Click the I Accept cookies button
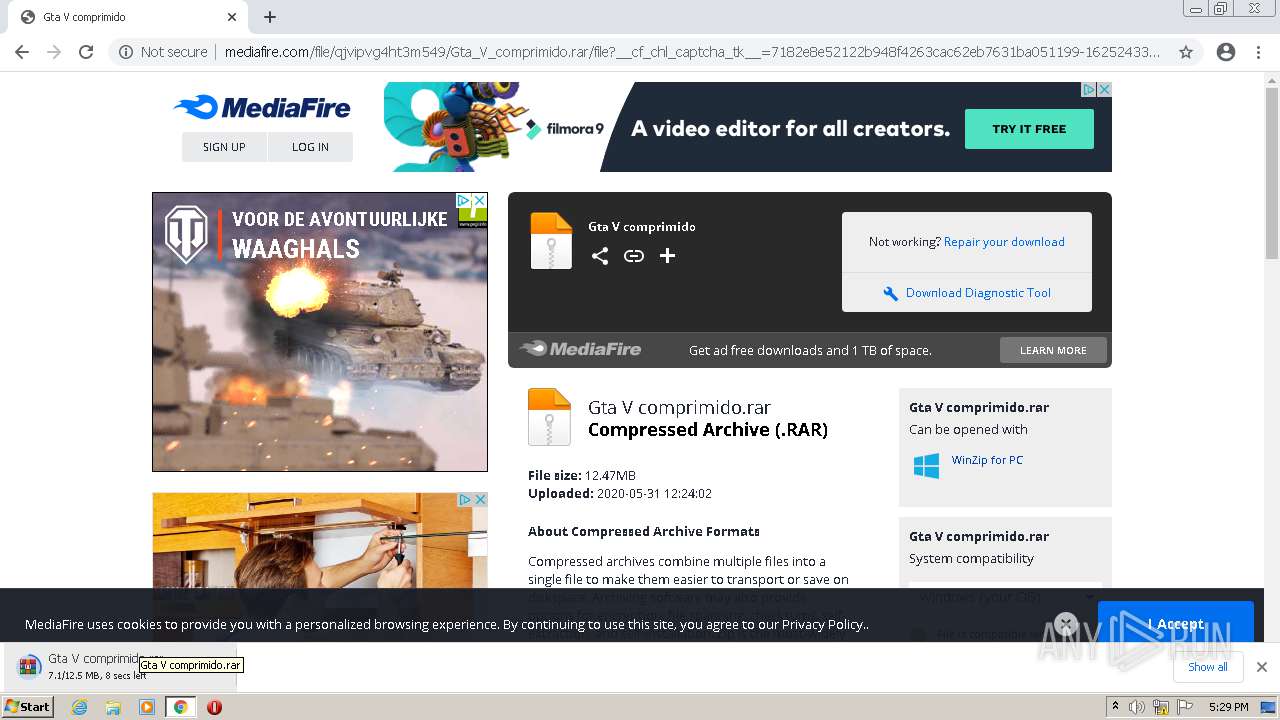The height and width of the screenshot is (720, 1280). click(x=1176, y=624)
